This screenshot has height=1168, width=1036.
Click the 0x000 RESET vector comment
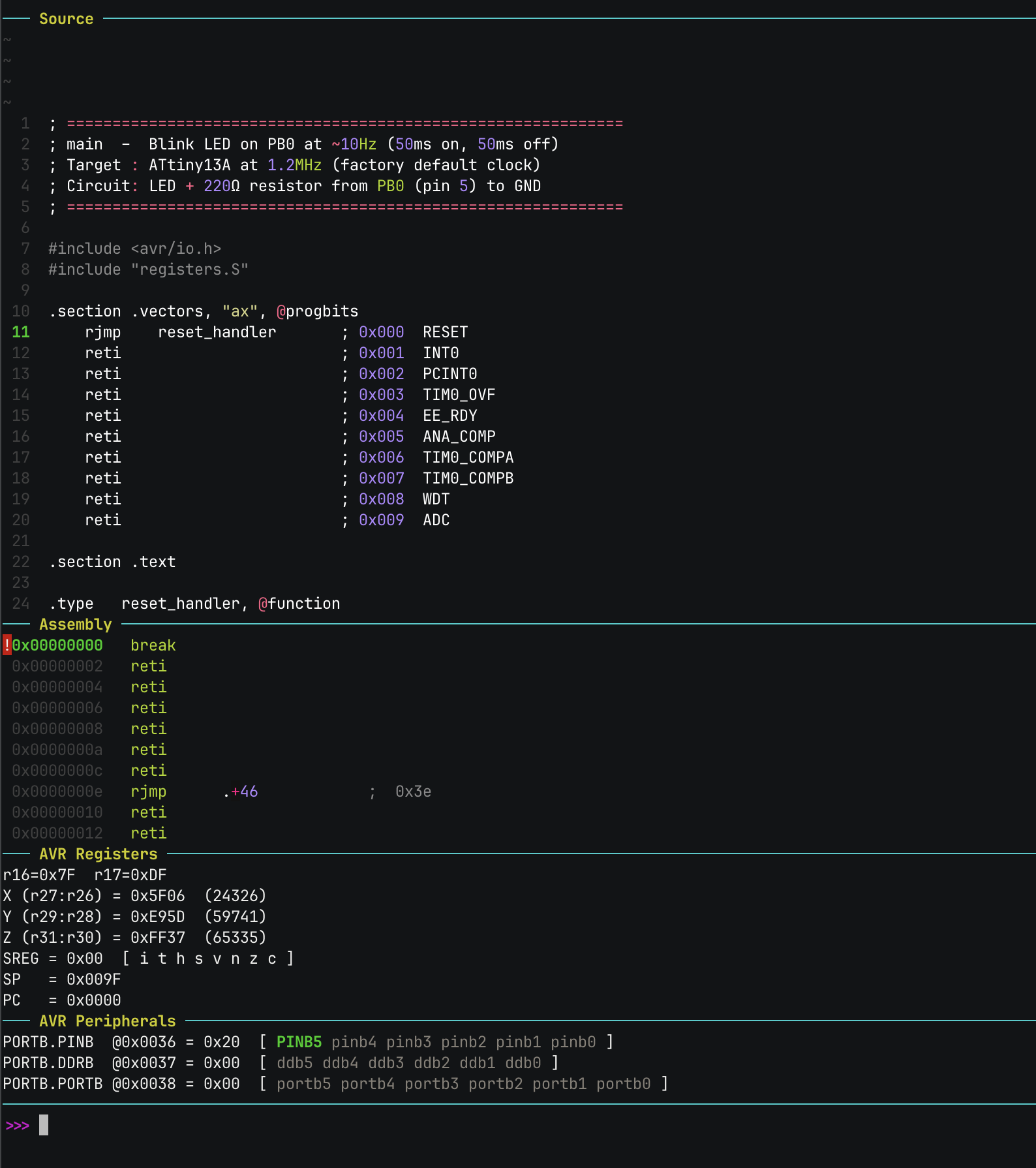point(405,332)
